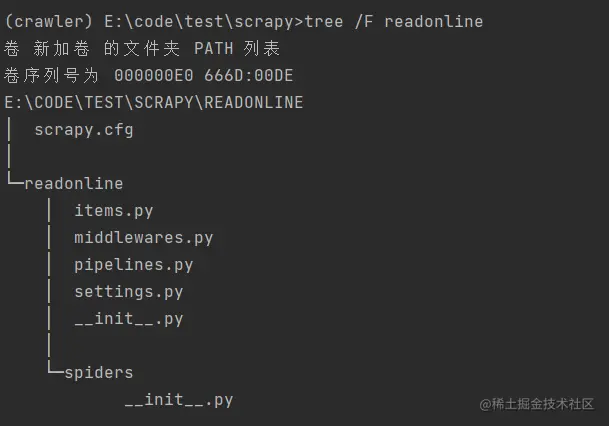Click the 000000E0 serial number text
Image resolution: width=609 pixels, height=426 pixels.
tap(154, 75)
